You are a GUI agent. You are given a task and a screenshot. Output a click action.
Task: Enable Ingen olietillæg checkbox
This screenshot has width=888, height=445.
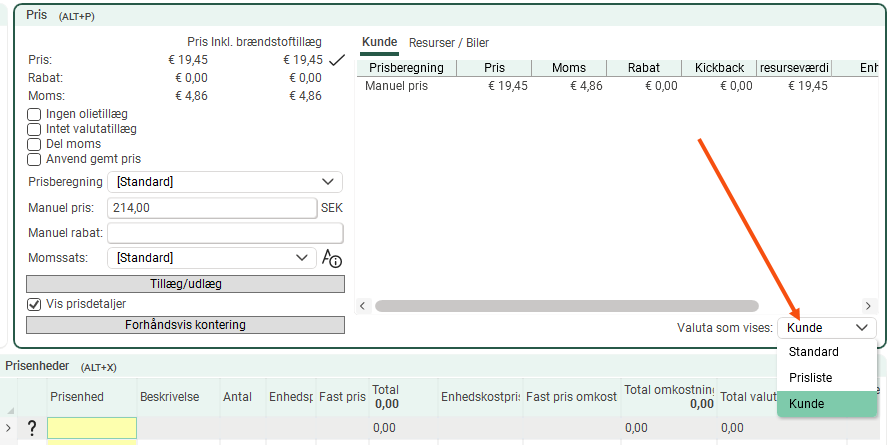34,114
